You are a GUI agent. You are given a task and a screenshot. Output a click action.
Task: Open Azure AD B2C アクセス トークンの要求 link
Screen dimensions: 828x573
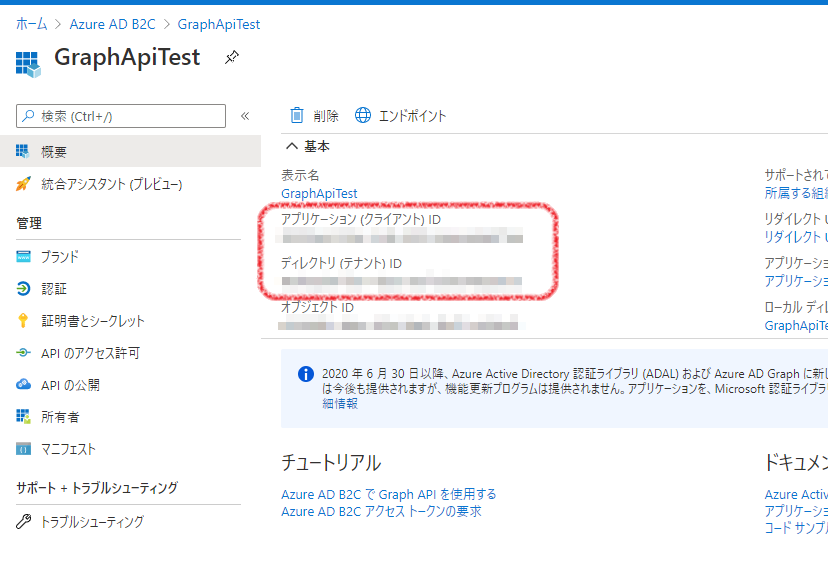click(381, 511)
